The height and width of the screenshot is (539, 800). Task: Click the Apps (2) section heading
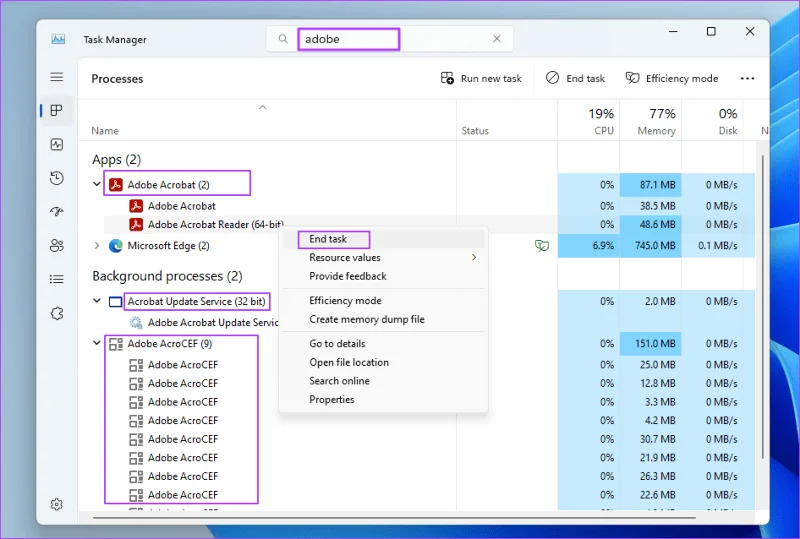click(116, 160)
